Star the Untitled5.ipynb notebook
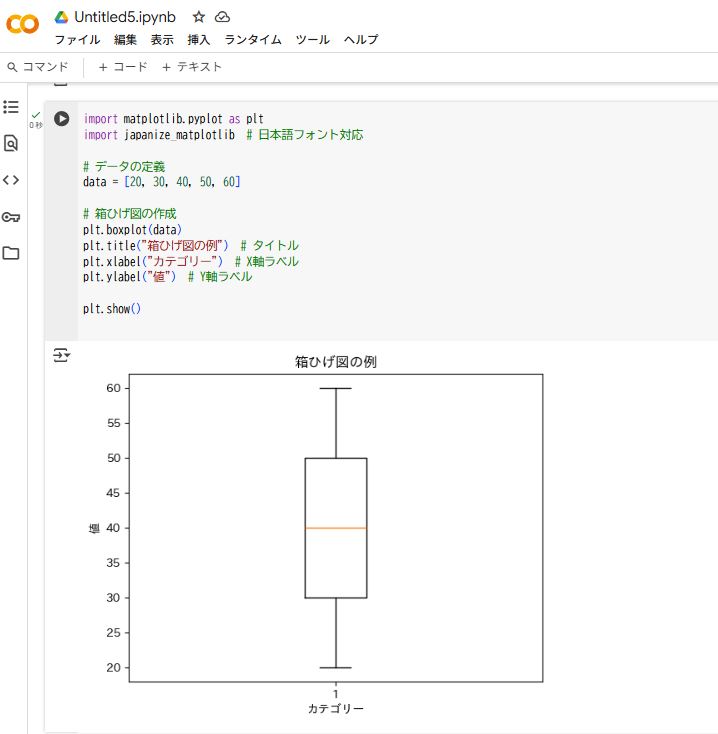This screenshot has height=734, width=718. 199,17
